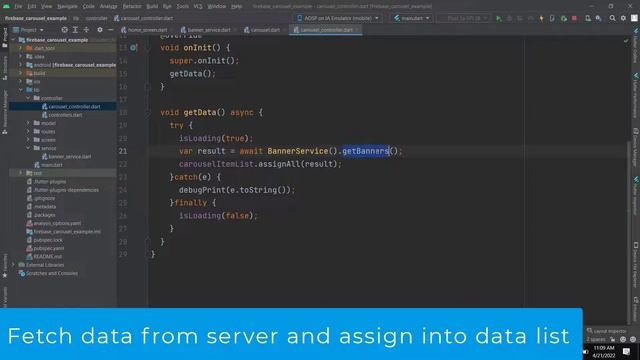Click the green inspection checkmark in editor

626,41
